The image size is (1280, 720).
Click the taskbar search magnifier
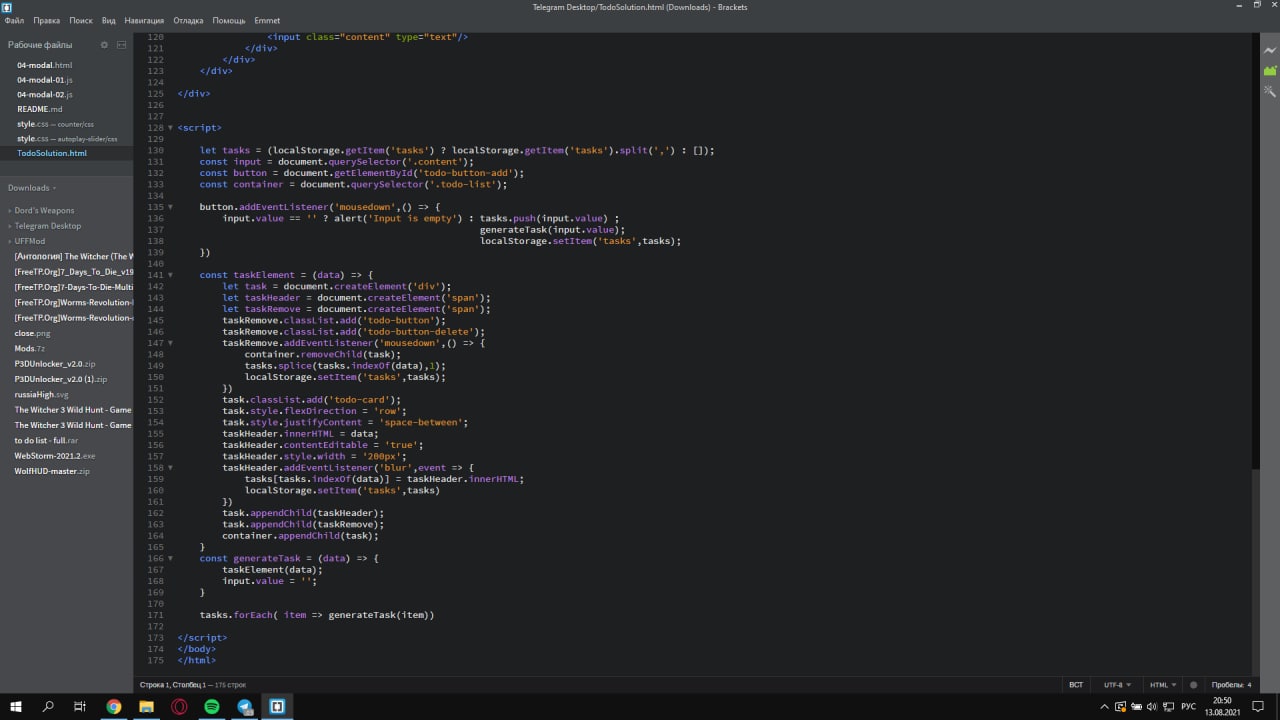48,707
